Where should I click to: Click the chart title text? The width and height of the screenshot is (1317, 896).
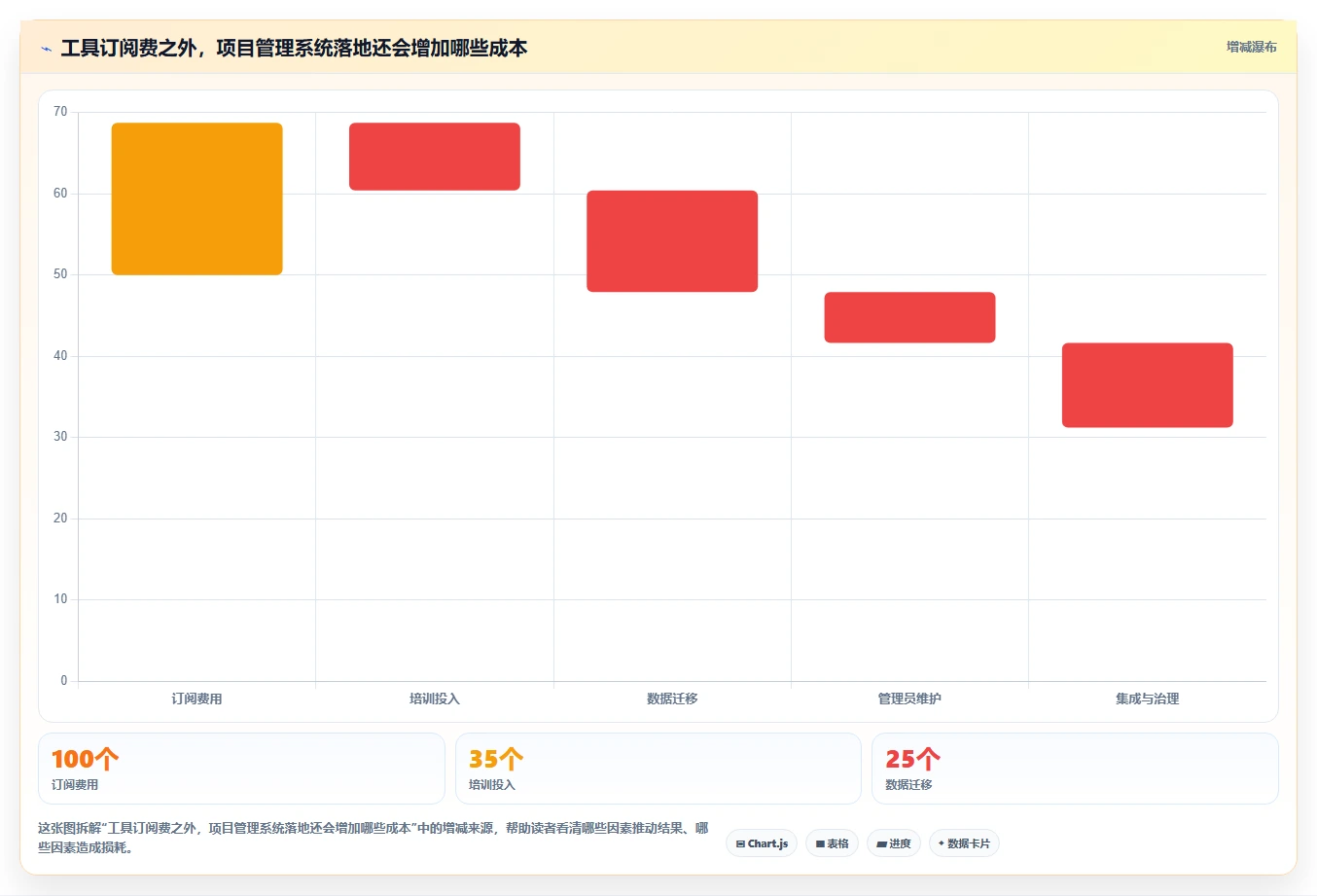pos(294,48)
